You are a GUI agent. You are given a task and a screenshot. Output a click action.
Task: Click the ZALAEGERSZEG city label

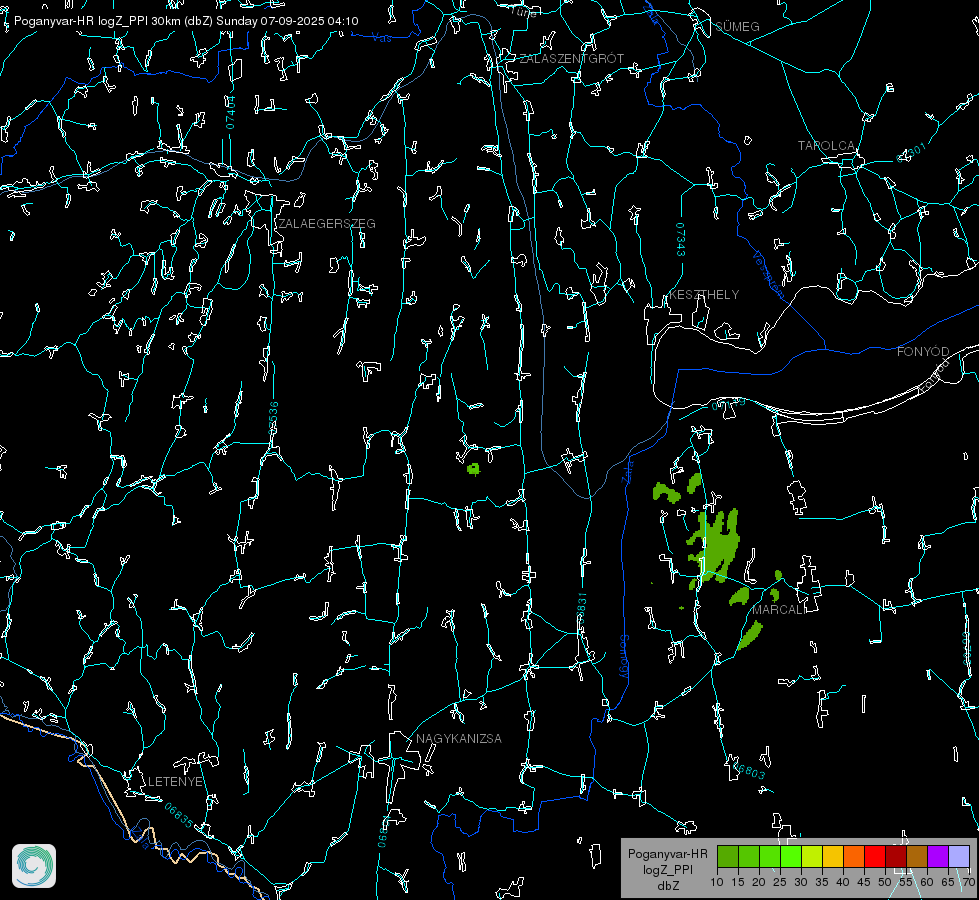click(327, 224)
